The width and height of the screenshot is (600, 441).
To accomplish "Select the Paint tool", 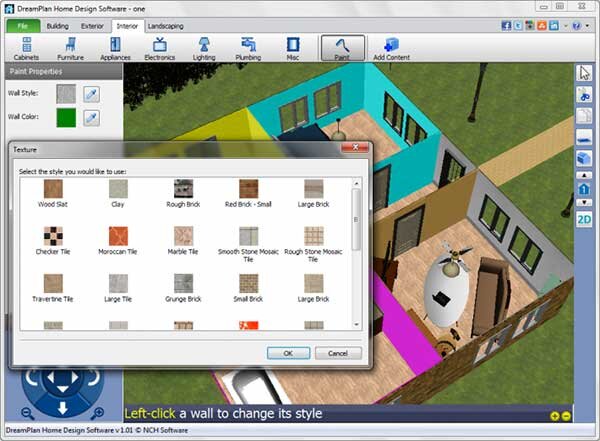I will (x=342, y=48).
